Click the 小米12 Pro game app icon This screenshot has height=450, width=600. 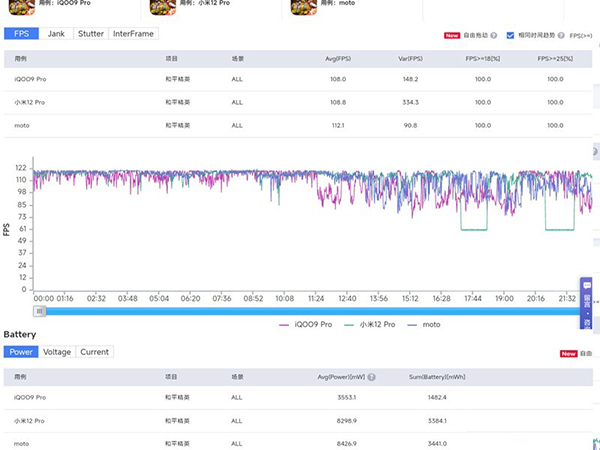(163, 8)
